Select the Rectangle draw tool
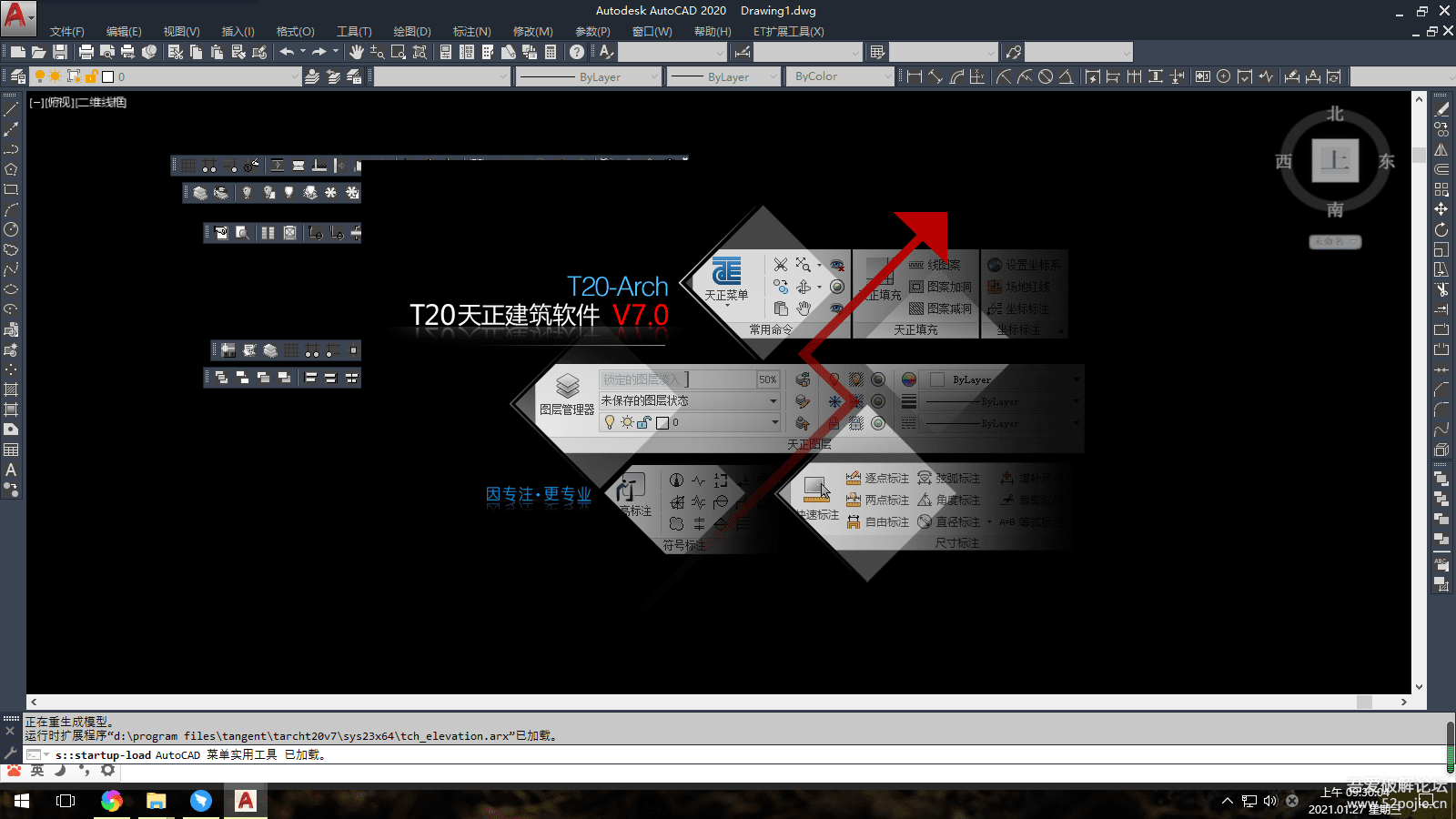1456x819 pixels. (11, 189)
